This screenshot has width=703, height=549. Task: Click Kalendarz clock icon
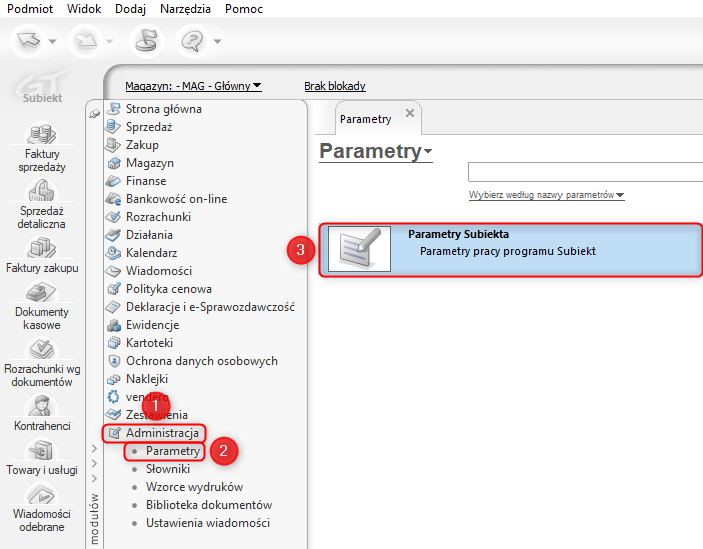click(113, 253)
